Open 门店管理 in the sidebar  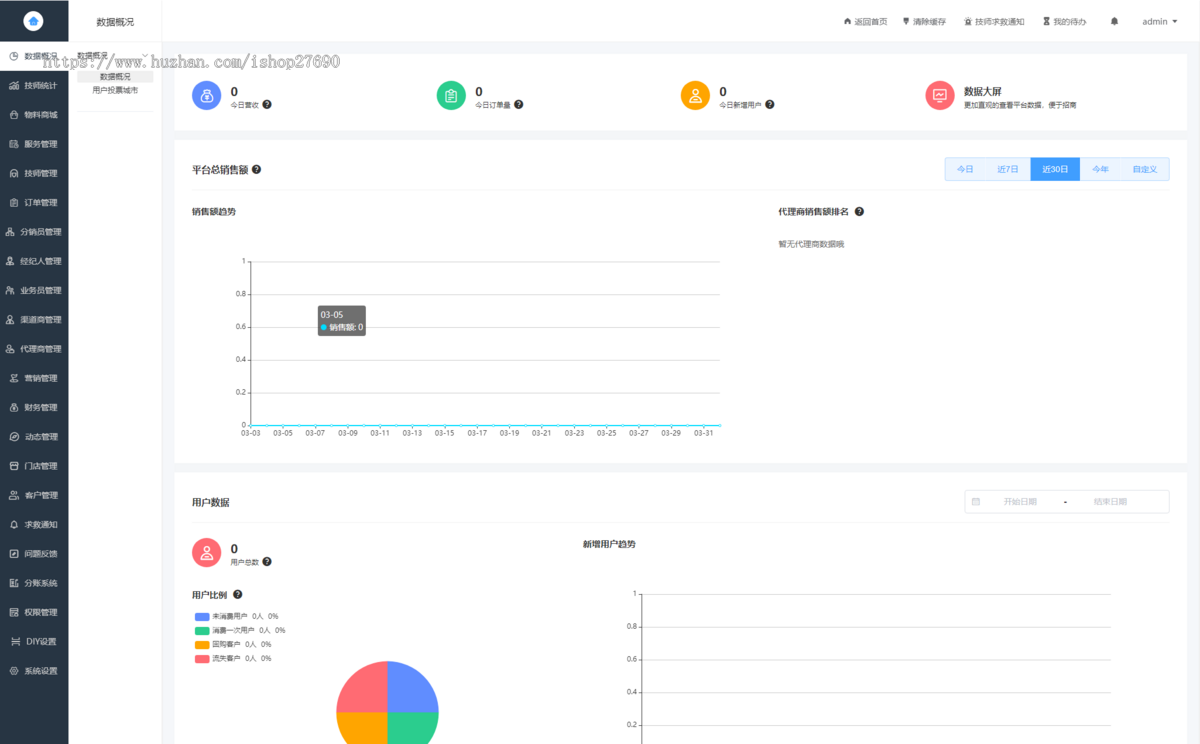click(34, 466)
